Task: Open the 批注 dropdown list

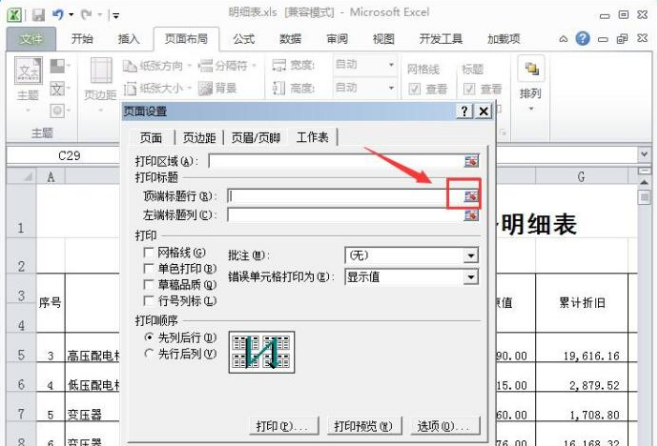Action: click(x=471, y=255)
